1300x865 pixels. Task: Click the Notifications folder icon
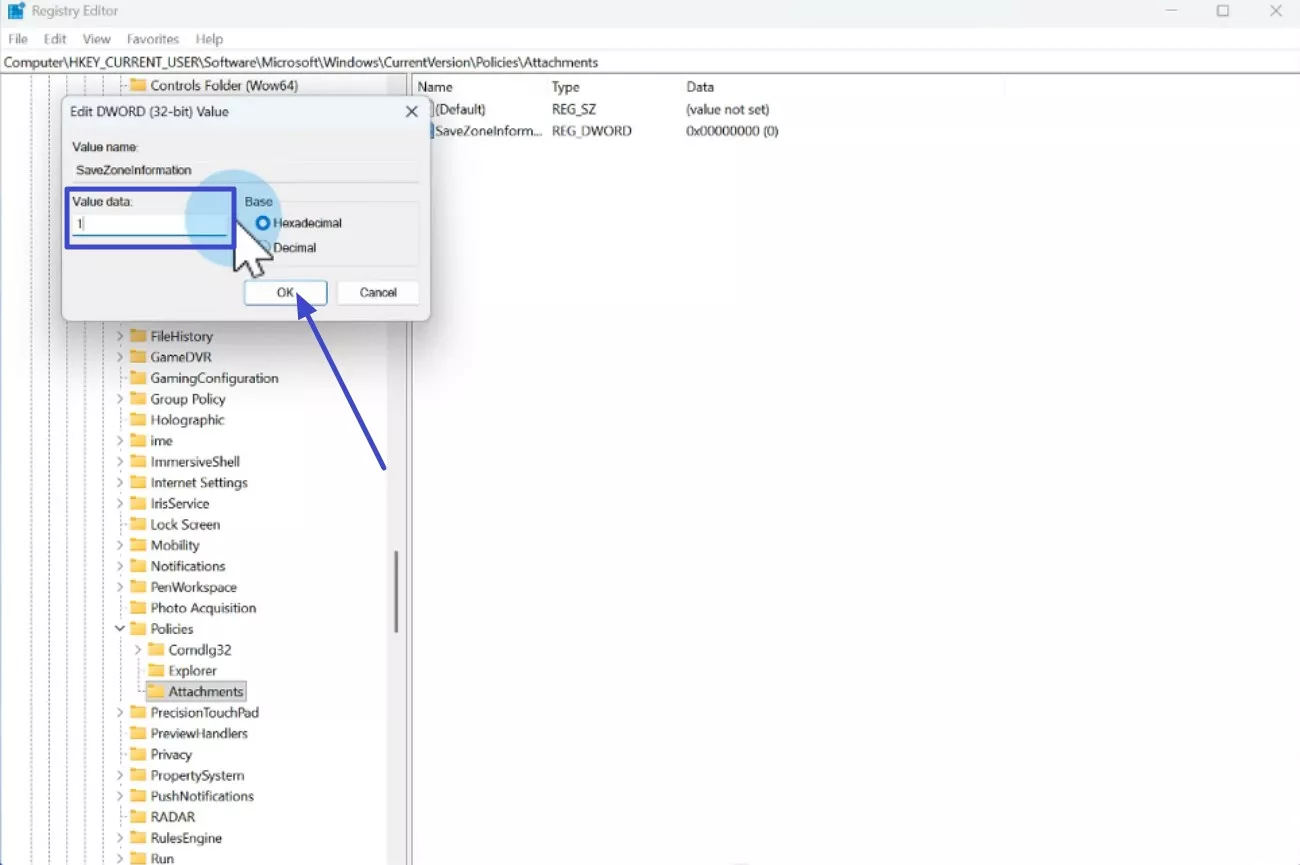[139, 565]
